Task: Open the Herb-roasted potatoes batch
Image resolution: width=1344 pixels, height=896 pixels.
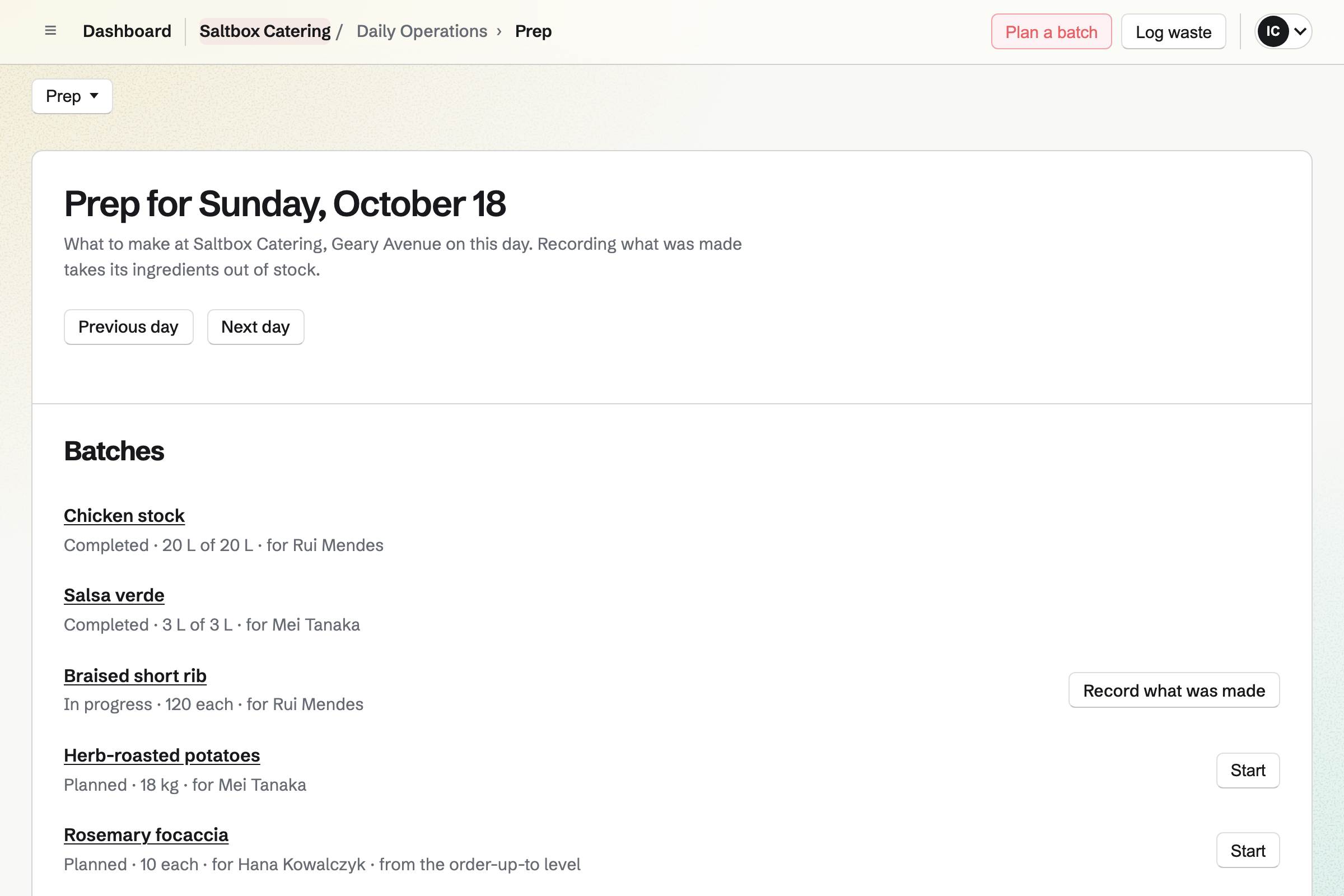Action: tap(162, 755)
